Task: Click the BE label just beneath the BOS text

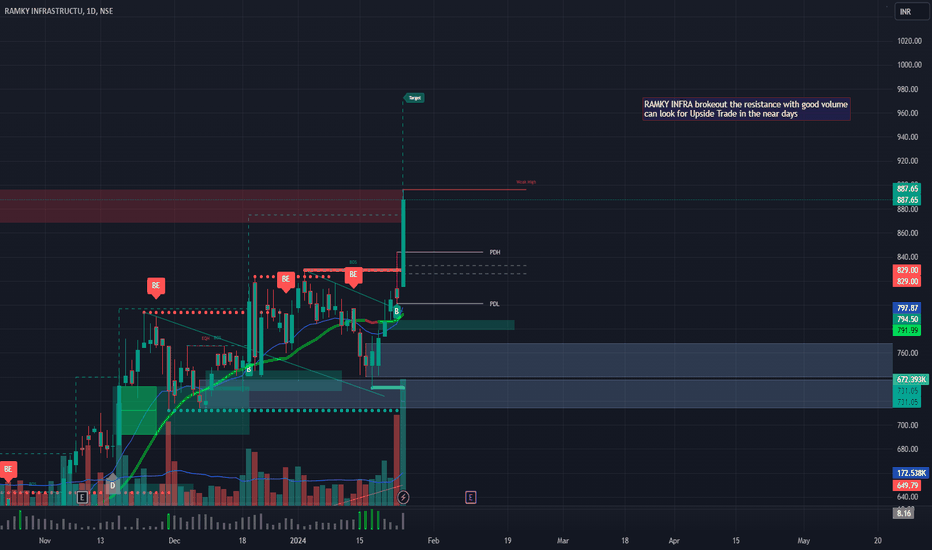Action: click(353, 275)
